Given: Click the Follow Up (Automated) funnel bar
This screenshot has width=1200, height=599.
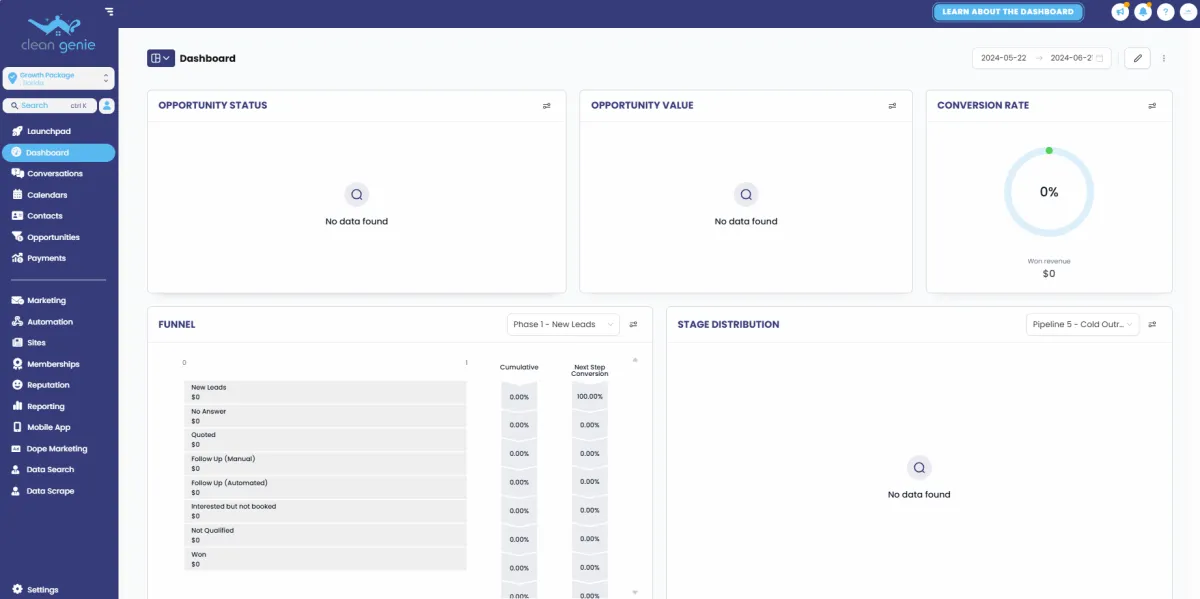Looking at the screenshot, I should point(325,487).
